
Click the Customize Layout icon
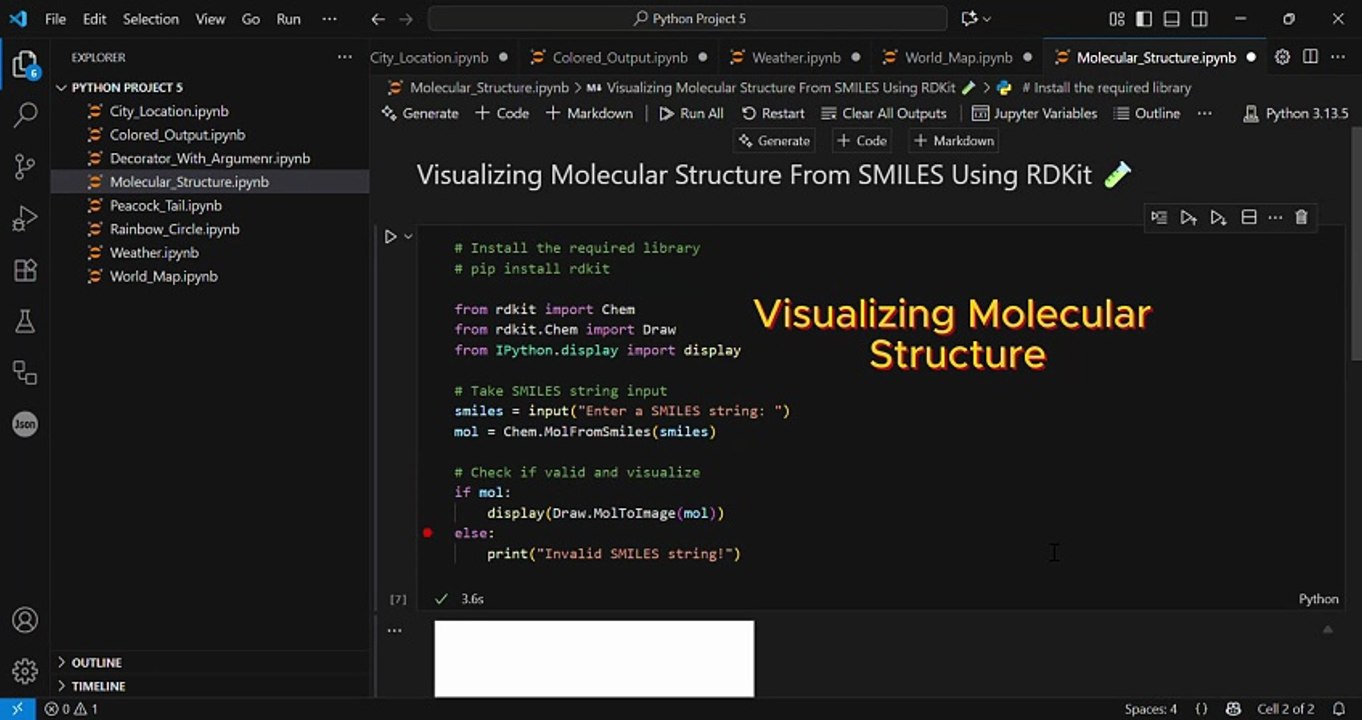tap(1117, 19)
